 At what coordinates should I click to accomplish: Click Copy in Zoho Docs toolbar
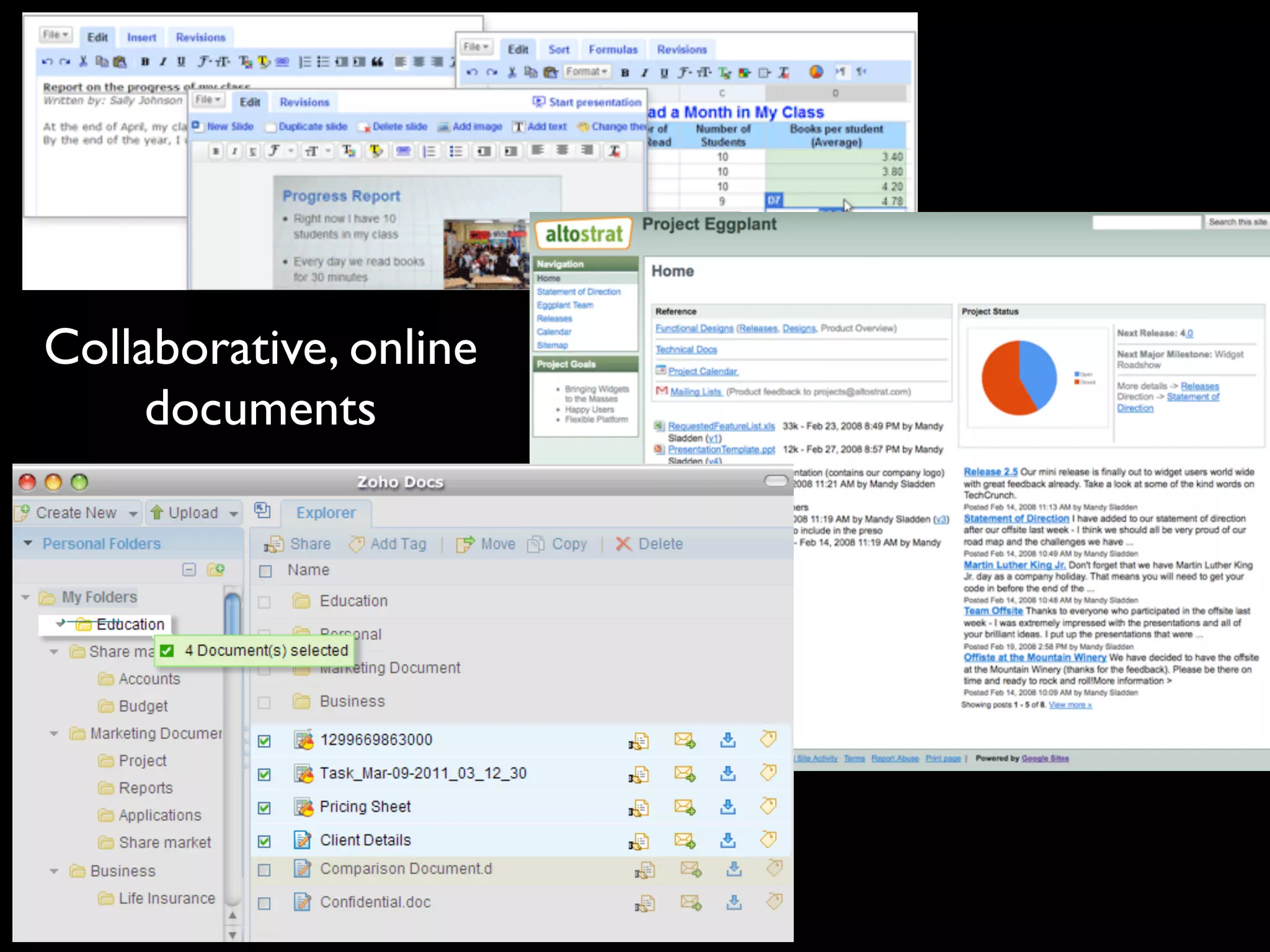557,544
